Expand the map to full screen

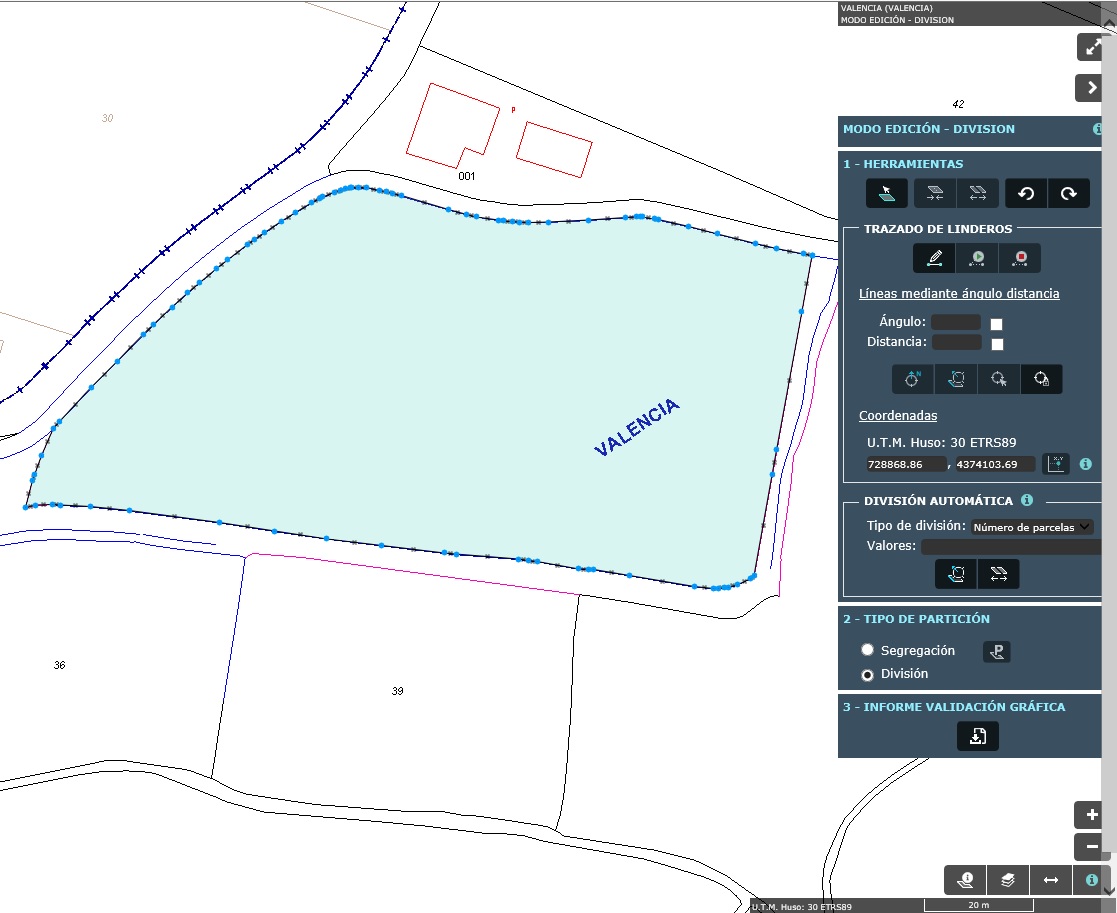[x=1091, y=47]
